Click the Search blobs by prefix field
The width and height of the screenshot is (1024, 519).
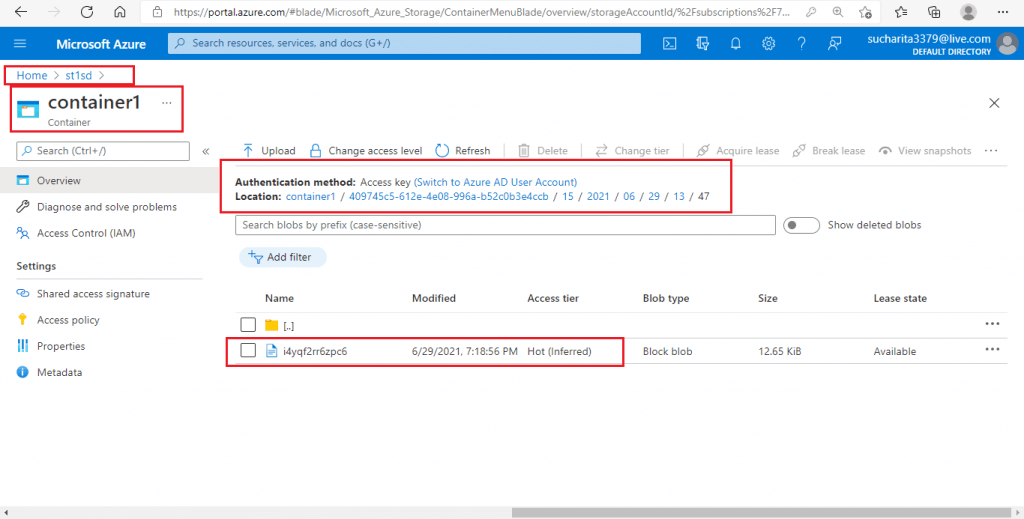505,225
